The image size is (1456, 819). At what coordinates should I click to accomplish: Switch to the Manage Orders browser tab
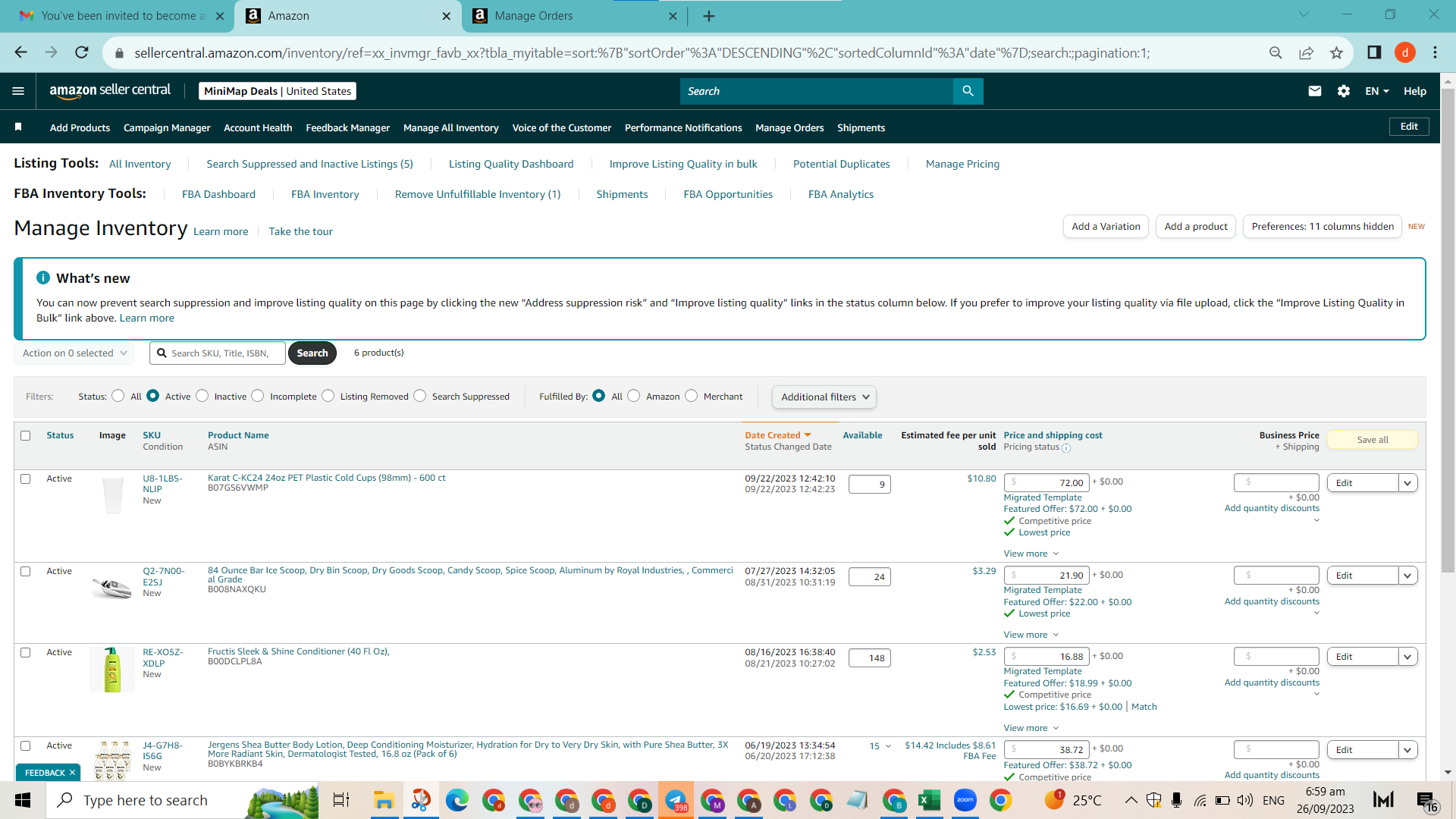tap(574, 16)
